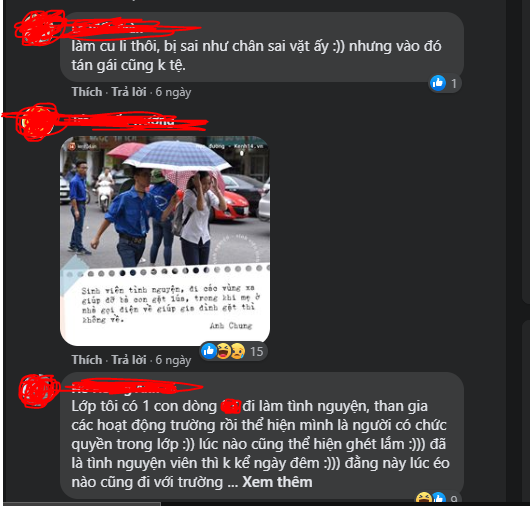
Task: Expand the last comment with Xem thêm
Action: pyautogui.click(x=277, y=482)
